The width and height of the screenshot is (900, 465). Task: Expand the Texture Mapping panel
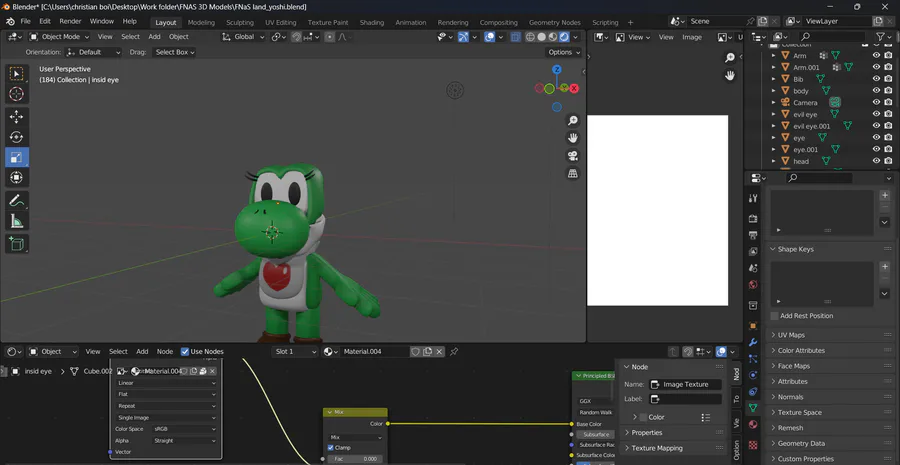pyautogui.click(x=657, y=448)
